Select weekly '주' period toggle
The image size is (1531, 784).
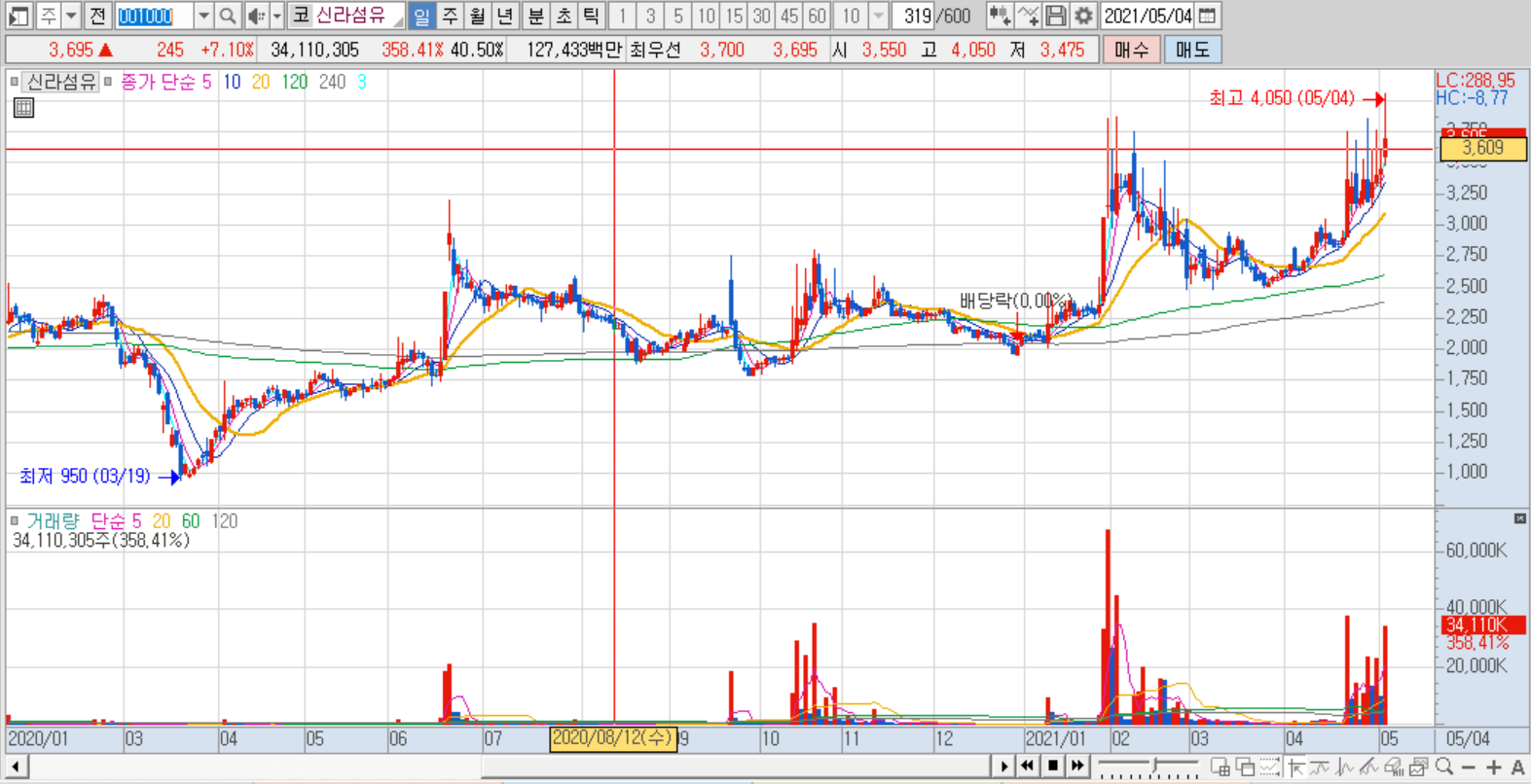pyautogui.click(x=450, y=16)
